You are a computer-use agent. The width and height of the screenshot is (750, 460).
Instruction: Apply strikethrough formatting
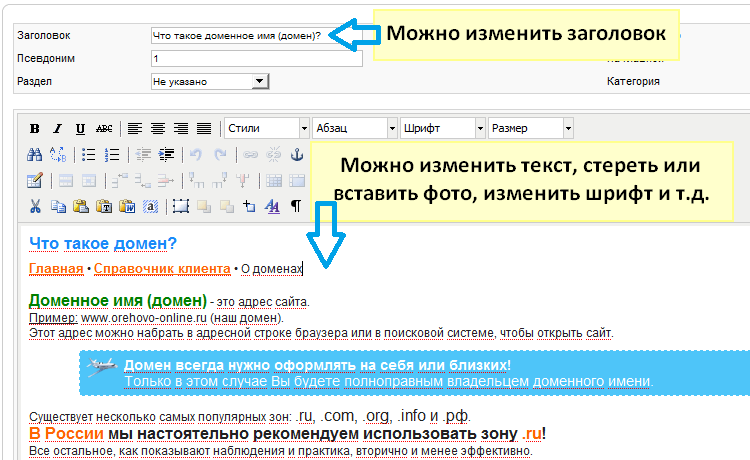pyautogui.click(x=104, y=128)
